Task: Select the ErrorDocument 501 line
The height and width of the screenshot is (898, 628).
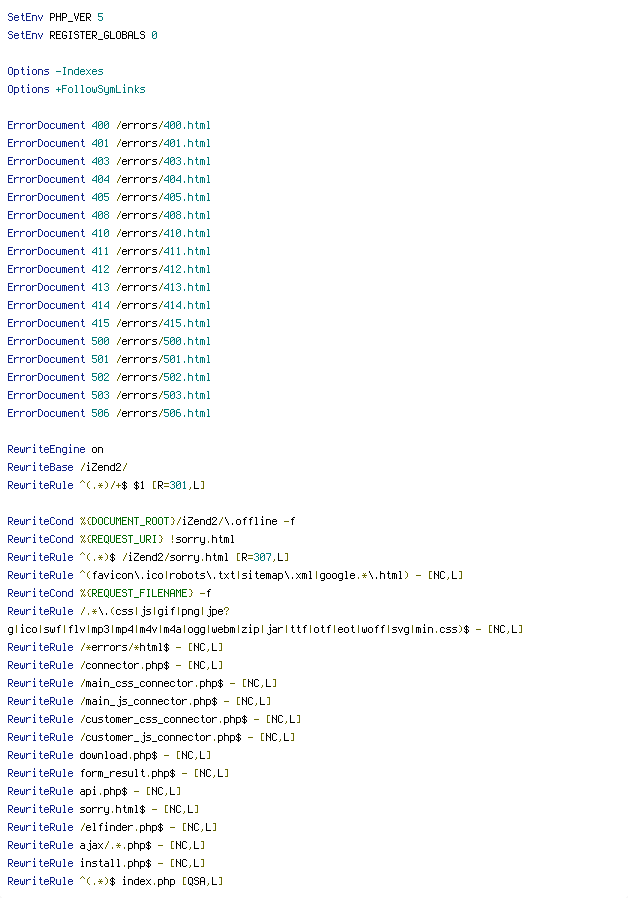Action: pos(109,360)
